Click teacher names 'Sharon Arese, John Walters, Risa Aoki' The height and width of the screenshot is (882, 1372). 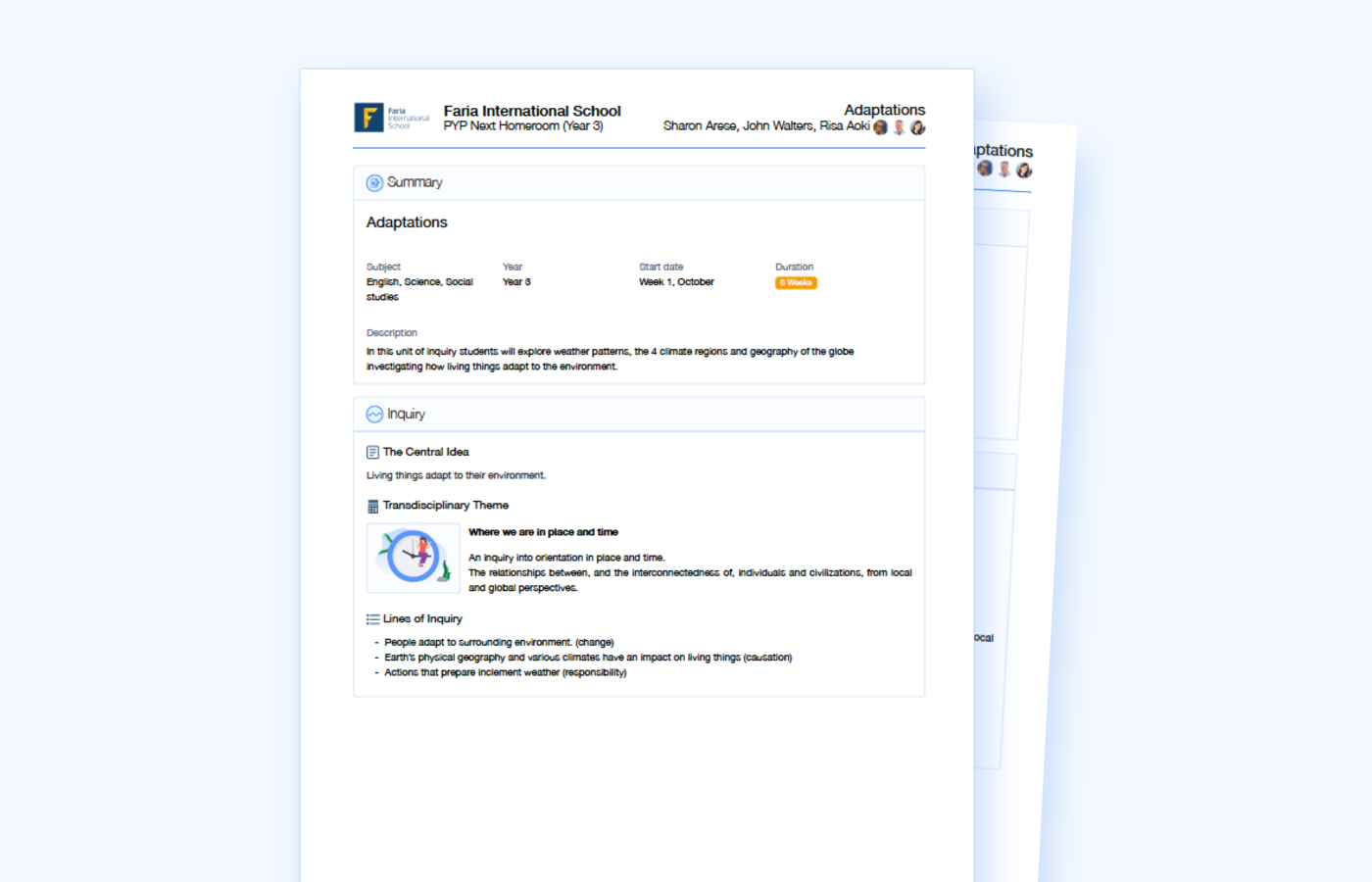[x=766, y=126]
